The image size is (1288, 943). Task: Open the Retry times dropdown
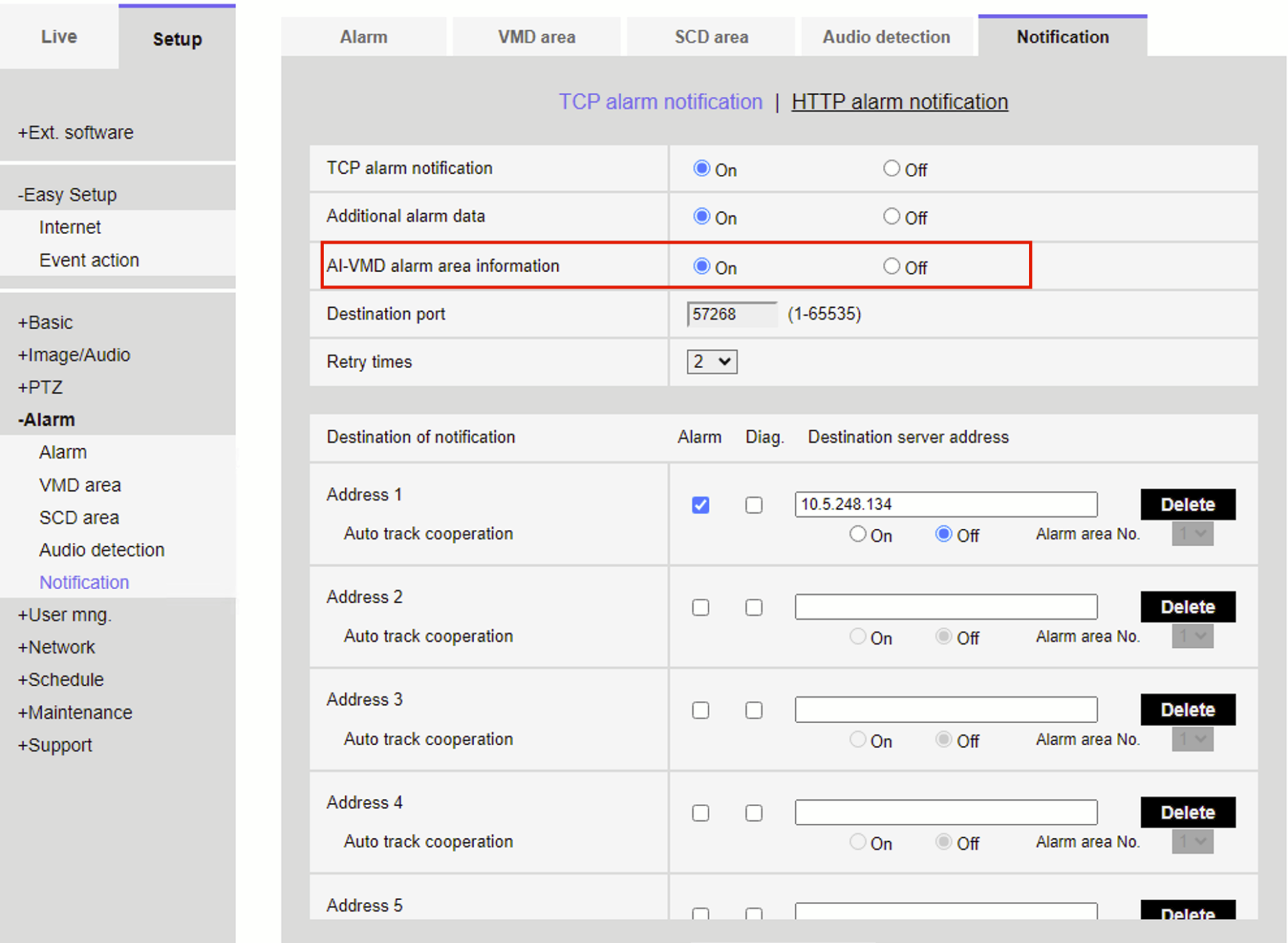click(x=711, y=362)
